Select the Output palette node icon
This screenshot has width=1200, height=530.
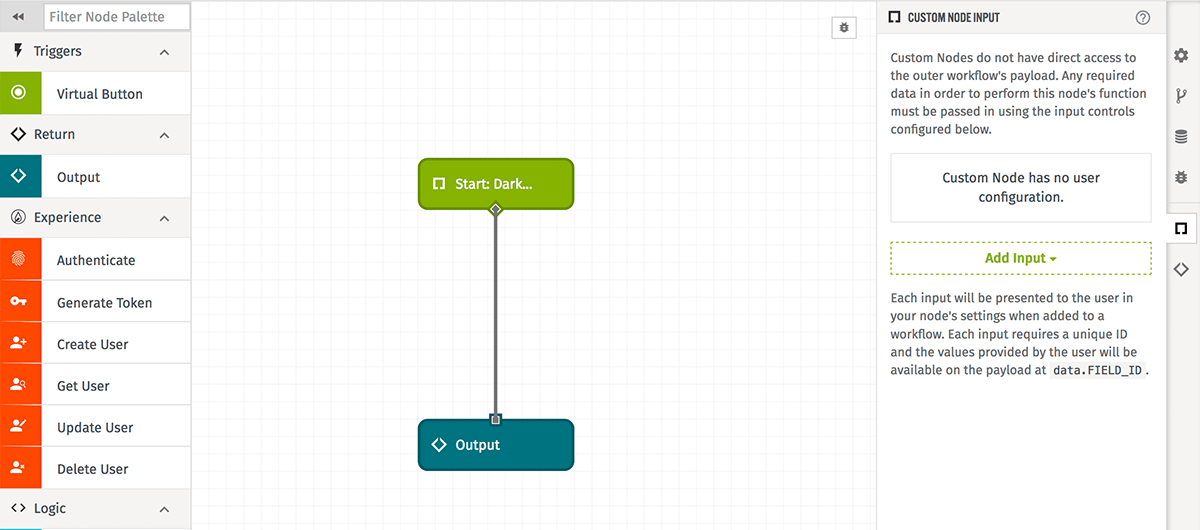tap(20, 176)
